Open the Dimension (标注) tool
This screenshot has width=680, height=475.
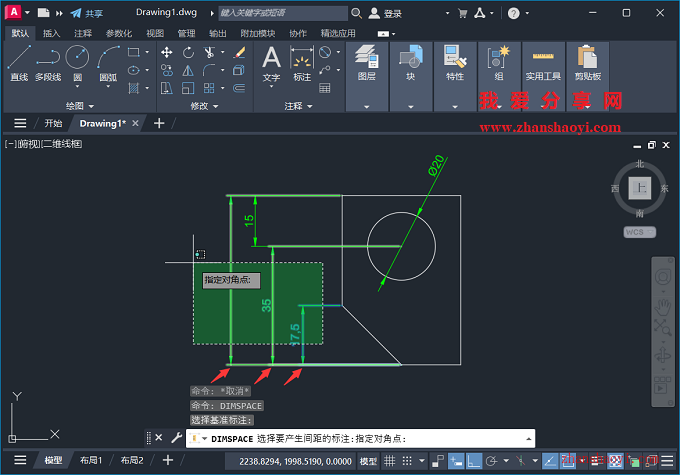(302, 64)
